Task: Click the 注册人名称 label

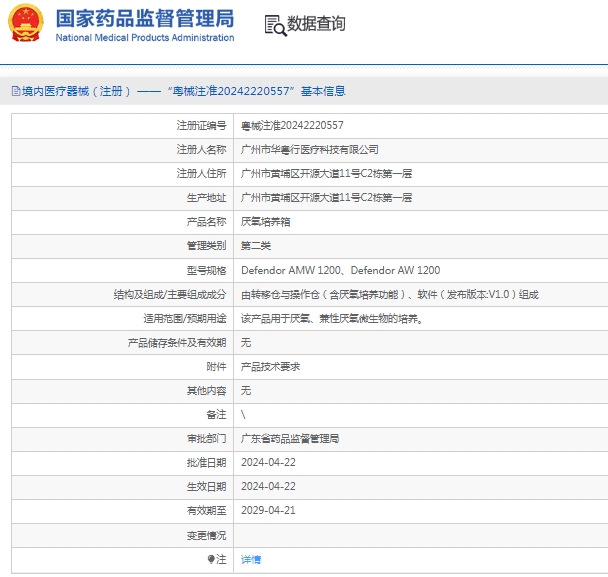Action: coord(201,149)
